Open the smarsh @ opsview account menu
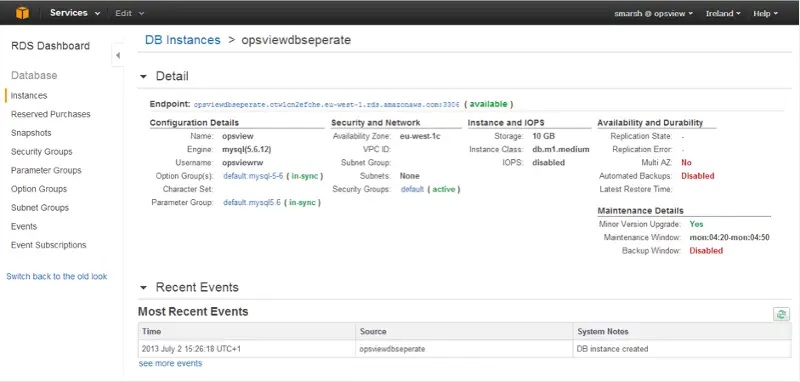800x382 pixels. [654, 14]
